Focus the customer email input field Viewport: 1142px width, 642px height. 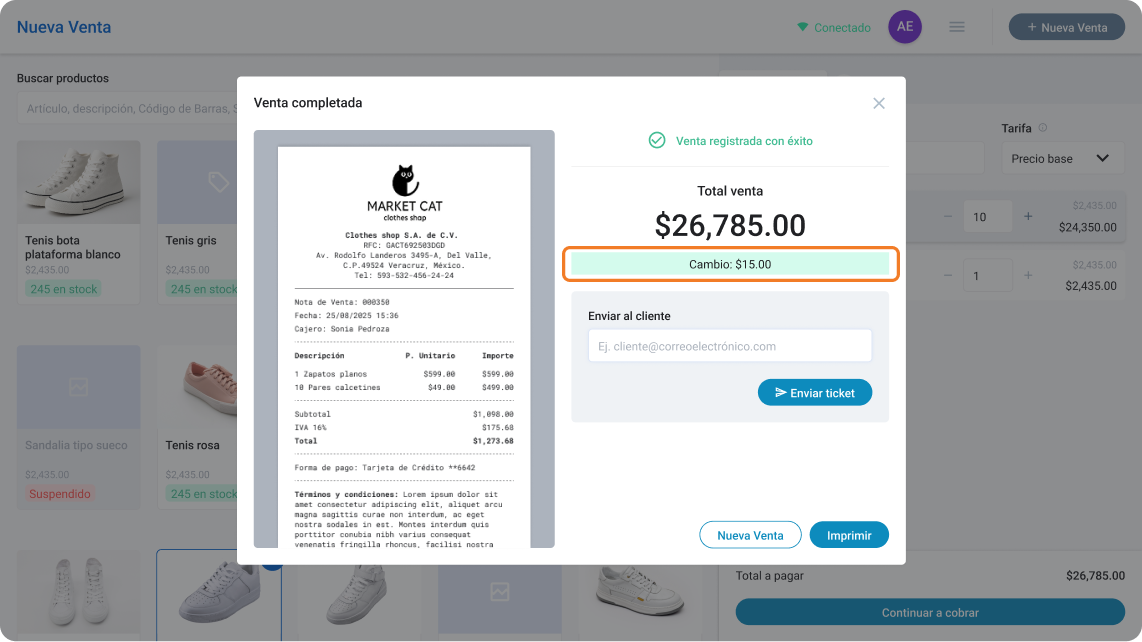(730, 346)
